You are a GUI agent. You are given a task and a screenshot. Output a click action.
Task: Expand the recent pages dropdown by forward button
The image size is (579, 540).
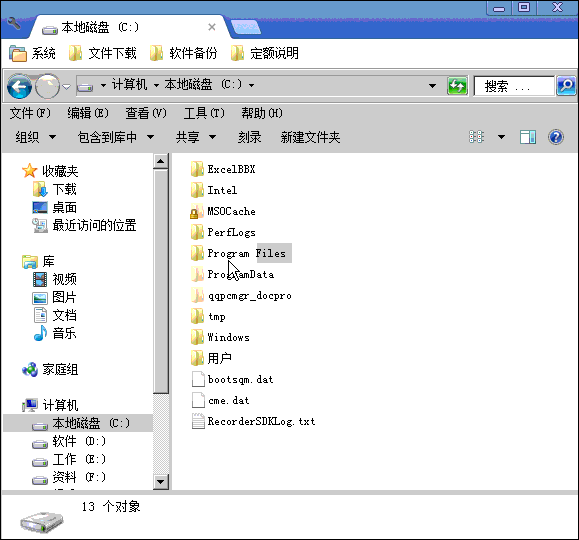tap(66, 87)
